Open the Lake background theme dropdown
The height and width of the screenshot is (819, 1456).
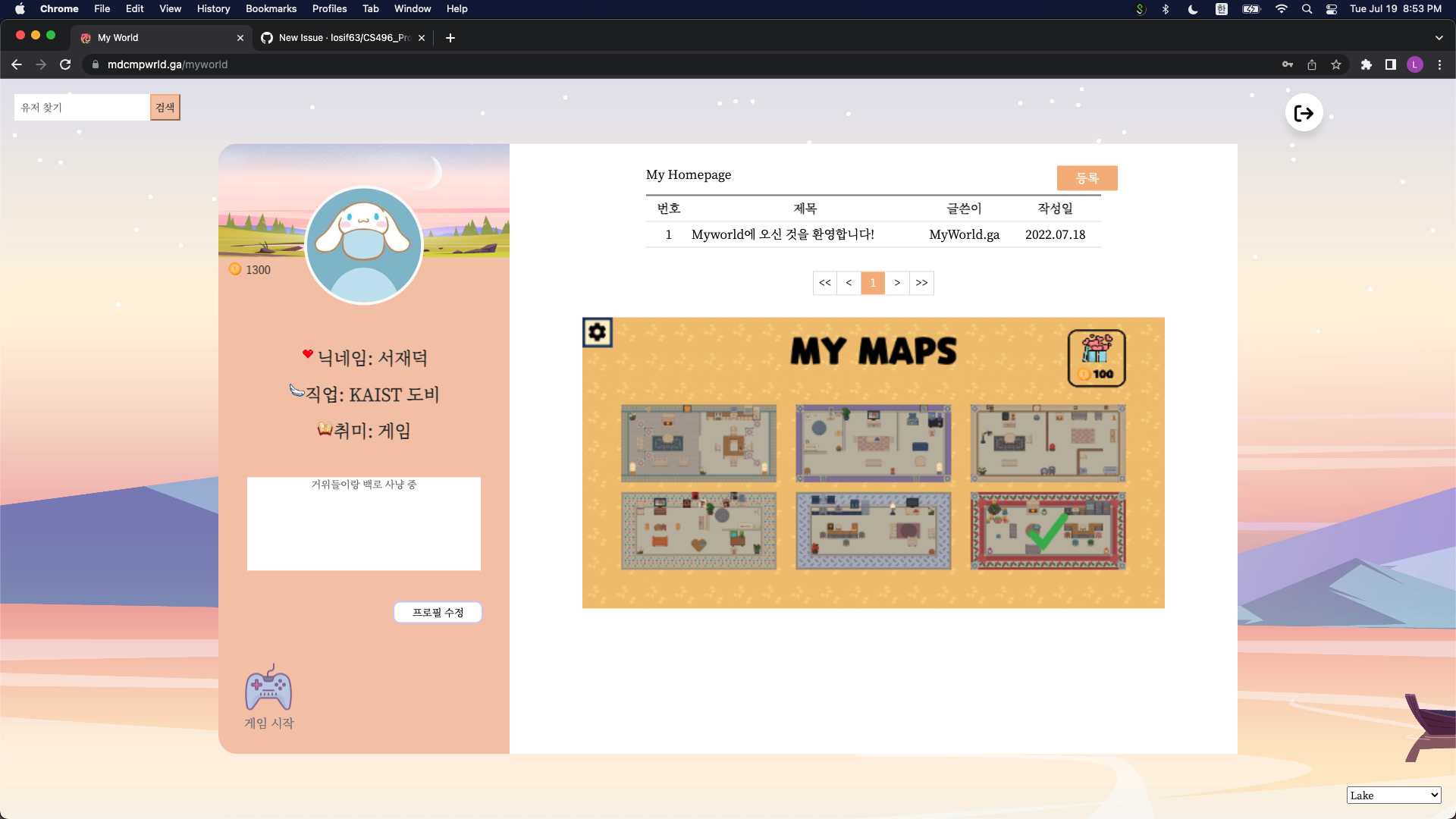[x=1394, y=795]
